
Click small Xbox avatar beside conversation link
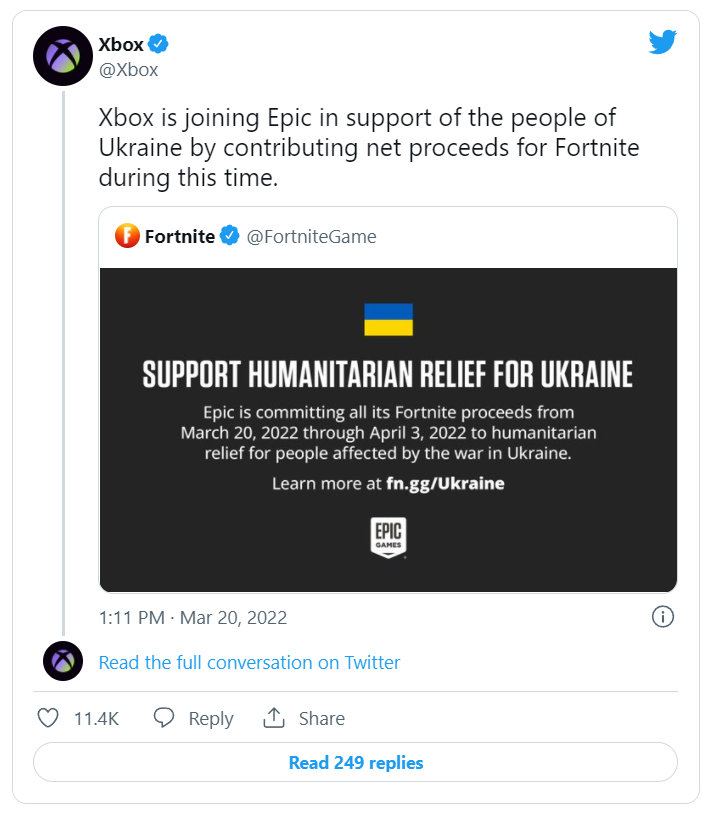[63, 661]
